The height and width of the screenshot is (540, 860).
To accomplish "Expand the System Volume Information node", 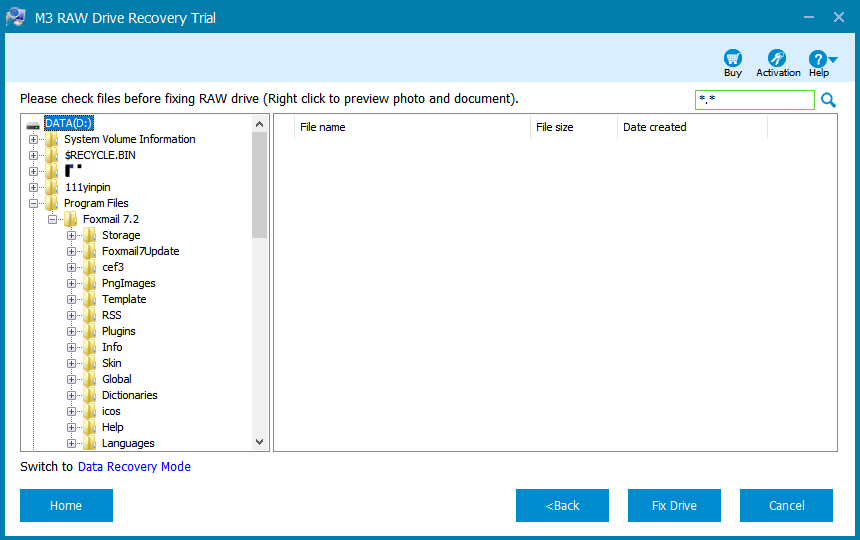I will [x=33, y=139].
